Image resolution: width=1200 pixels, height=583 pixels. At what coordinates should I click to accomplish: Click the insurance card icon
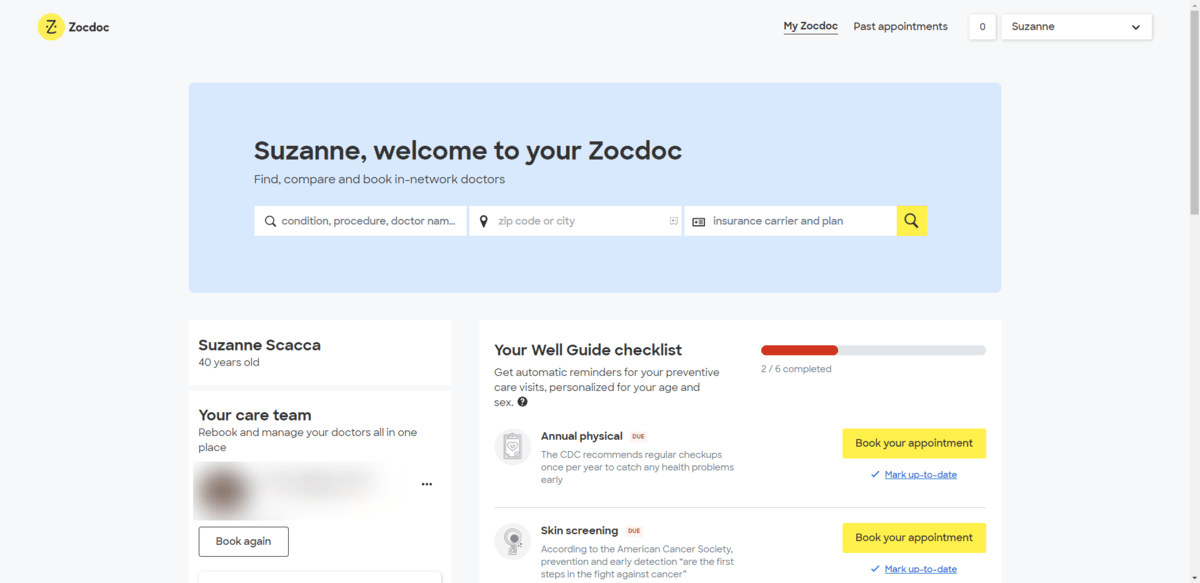point(699,222)
